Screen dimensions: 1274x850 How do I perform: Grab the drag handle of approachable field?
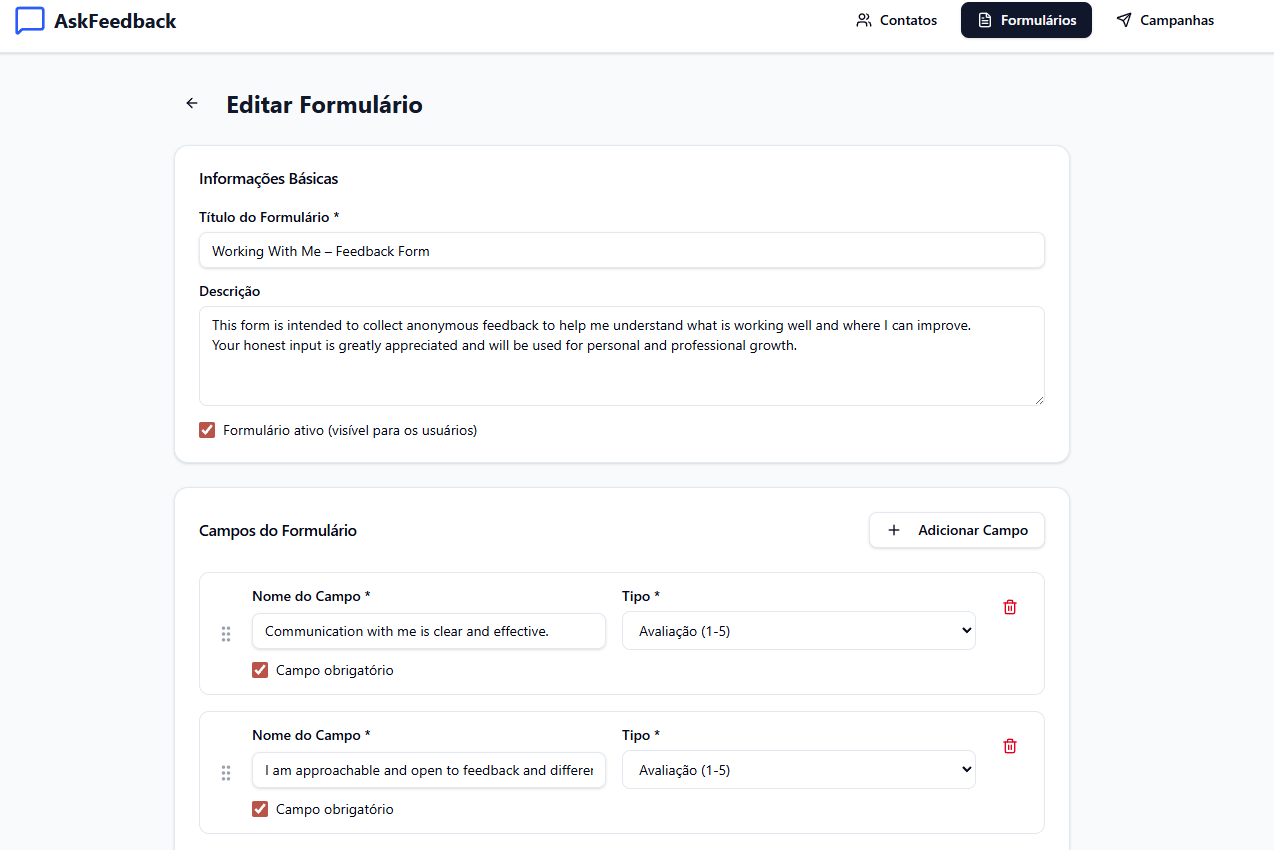pyautogui.click(x=226, y=773)
